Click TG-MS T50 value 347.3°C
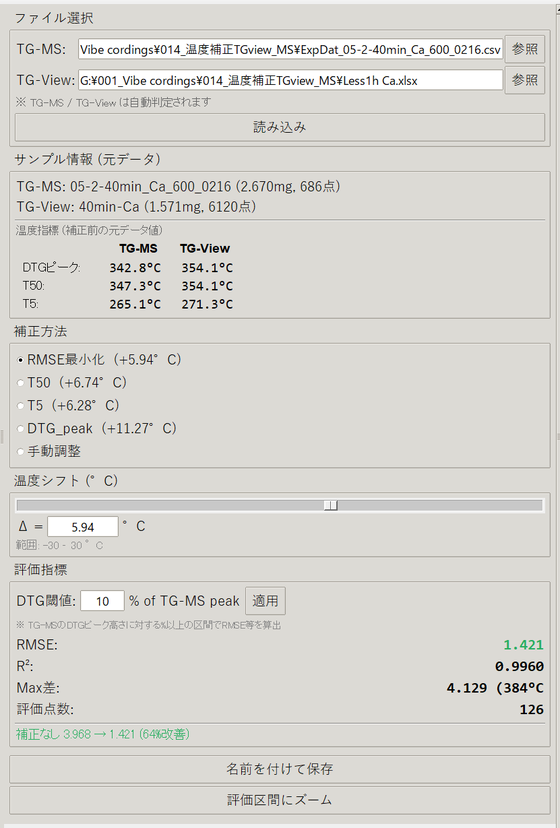560x828 pixels. click(x=135, y=286)
